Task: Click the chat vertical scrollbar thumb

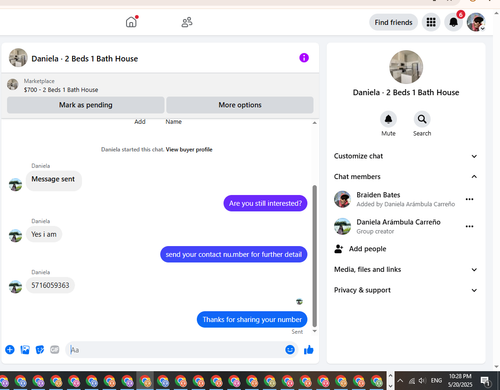Action: (314, 256)
